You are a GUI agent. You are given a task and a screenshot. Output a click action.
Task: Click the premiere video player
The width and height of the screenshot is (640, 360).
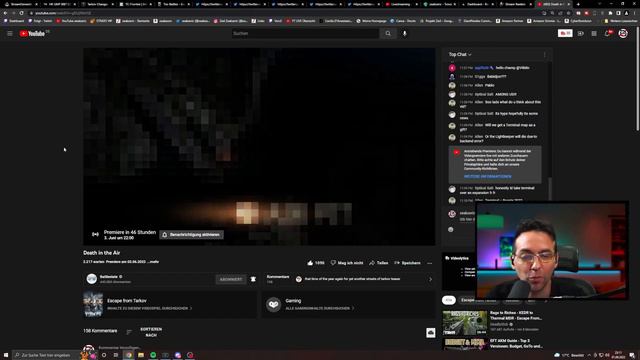[x=259, y=147]
